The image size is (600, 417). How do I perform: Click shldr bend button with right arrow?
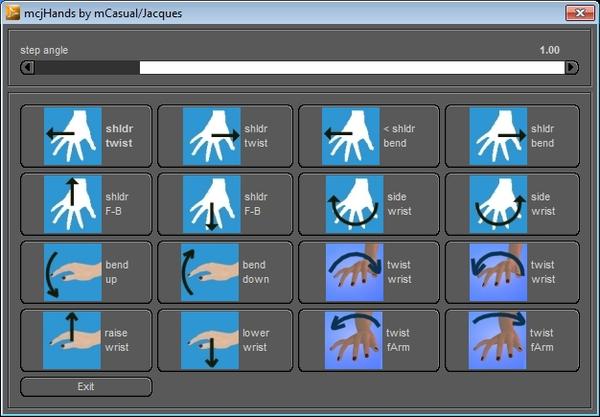point(512,136)
